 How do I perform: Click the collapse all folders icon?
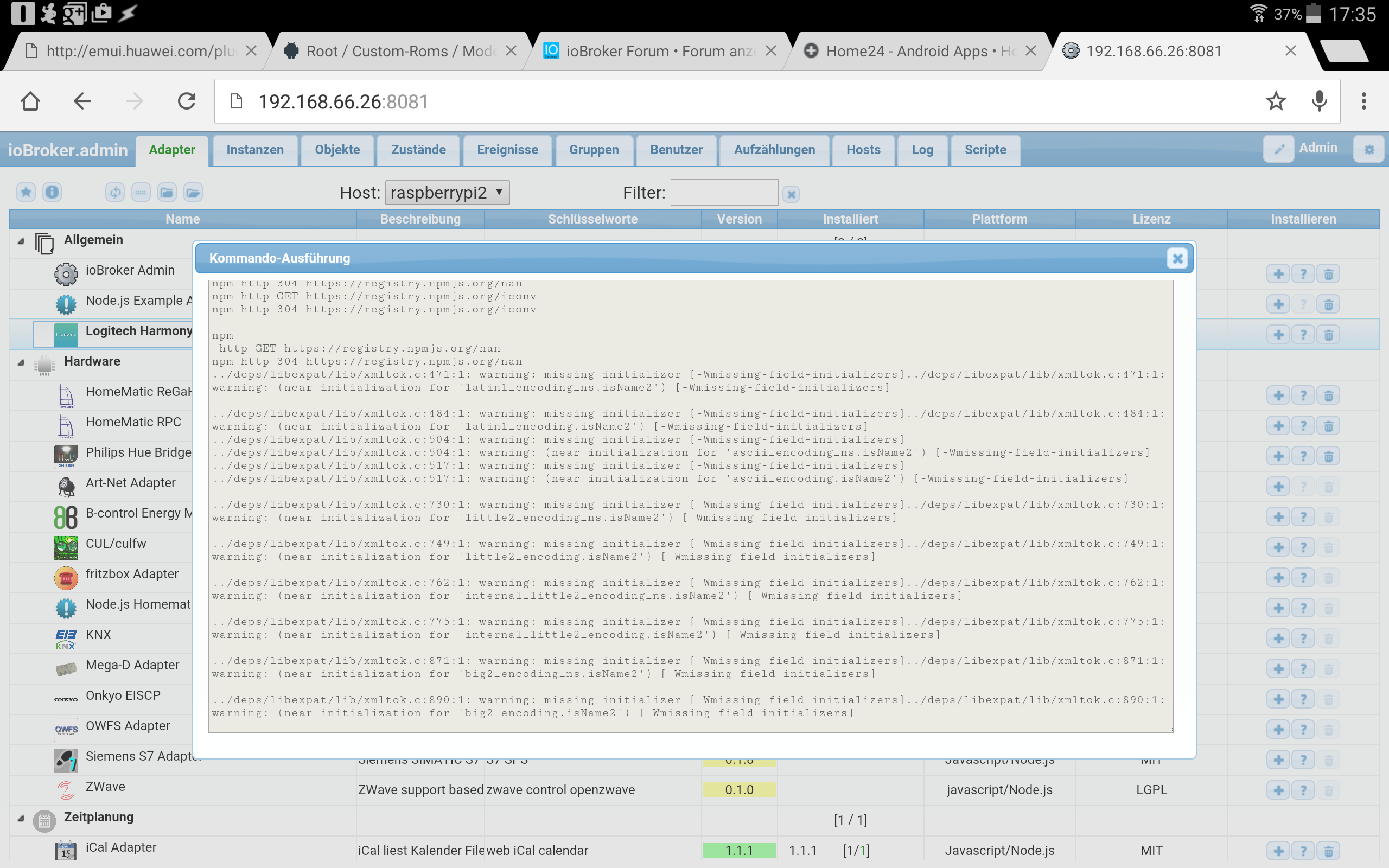pos(167,192)
